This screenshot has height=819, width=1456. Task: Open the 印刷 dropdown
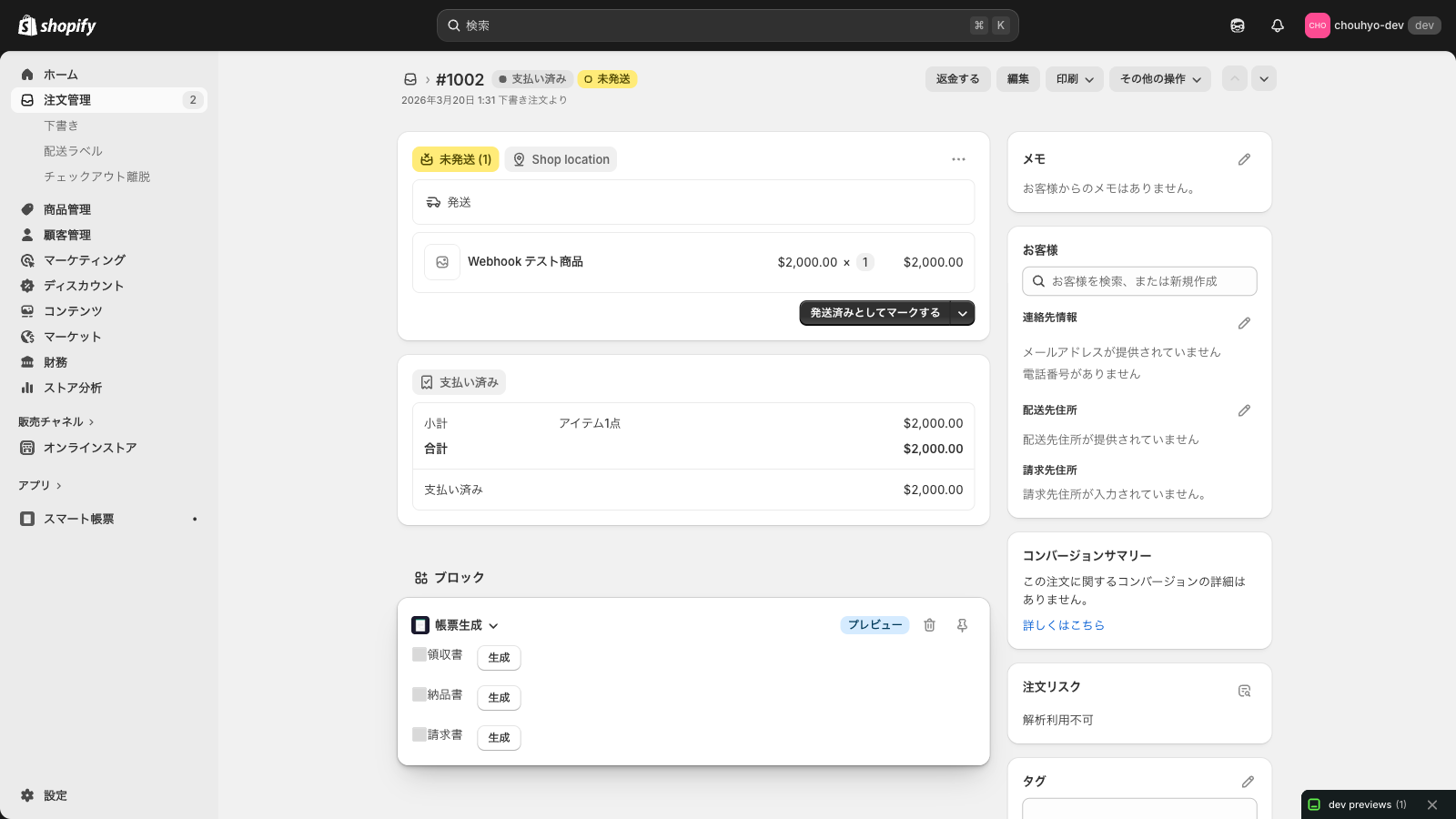tap(1074, 79)
